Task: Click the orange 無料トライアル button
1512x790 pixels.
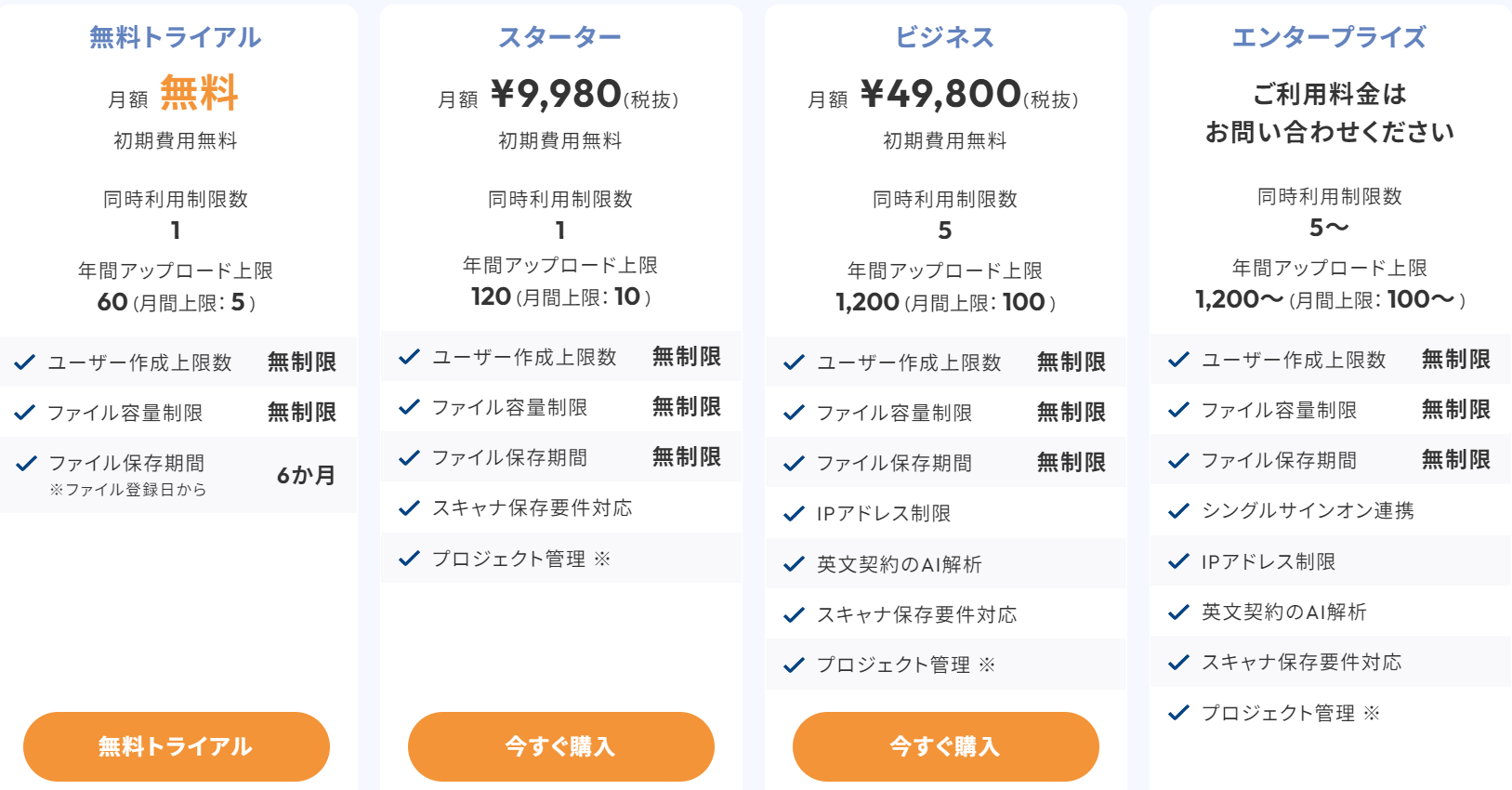Action: pyautogui.click(x=177, y=746)
